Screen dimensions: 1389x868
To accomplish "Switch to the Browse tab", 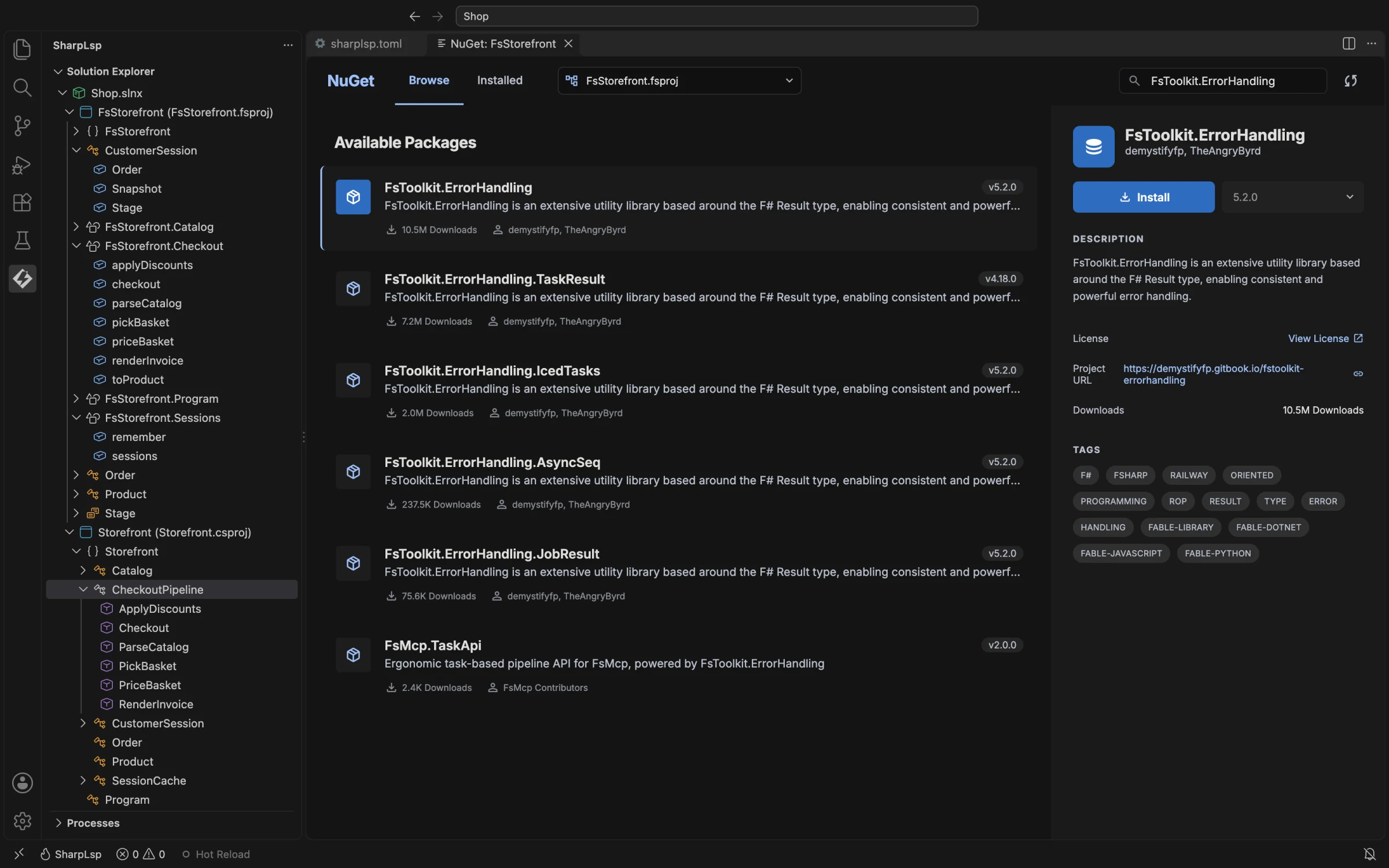I will point(429,80).
